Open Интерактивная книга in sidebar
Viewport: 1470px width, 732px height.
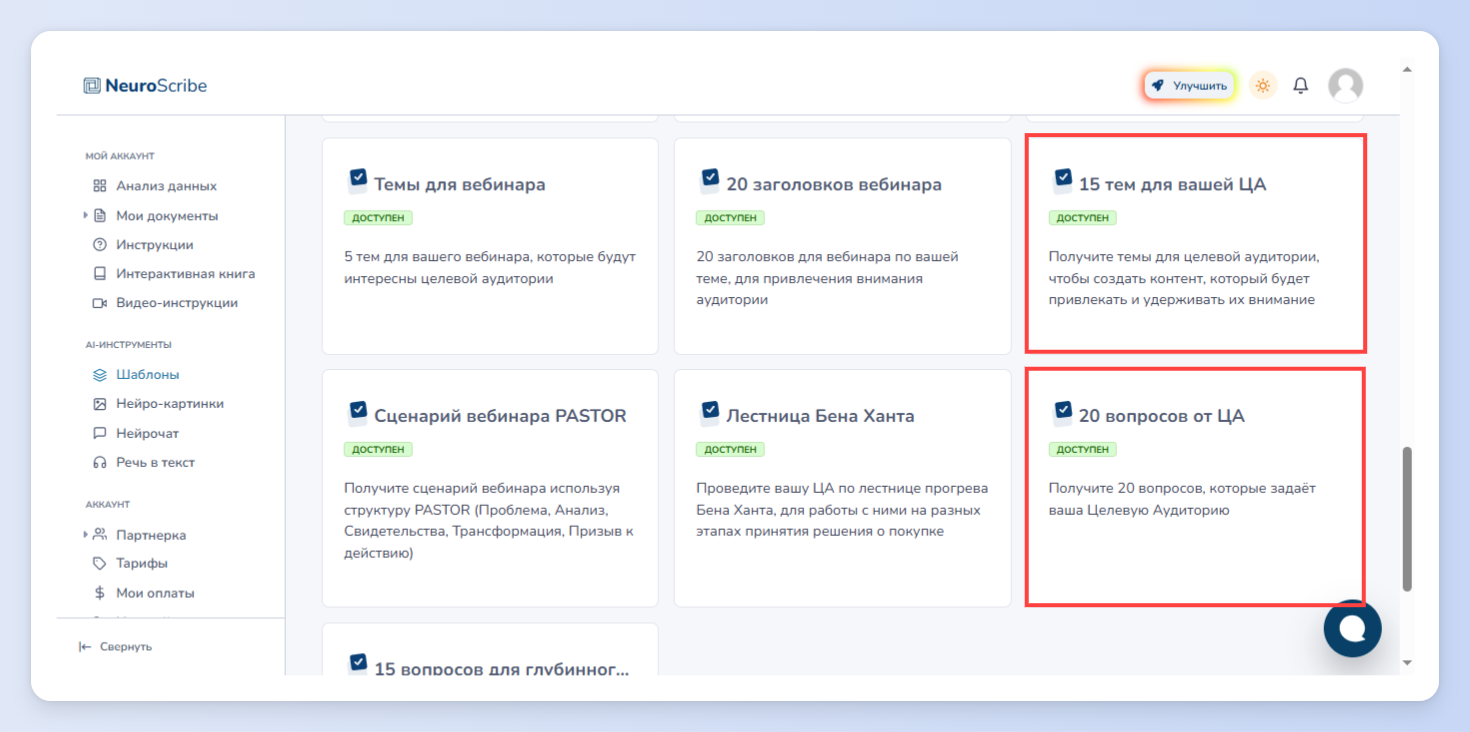pyautogui.click(x=185, y=274)
